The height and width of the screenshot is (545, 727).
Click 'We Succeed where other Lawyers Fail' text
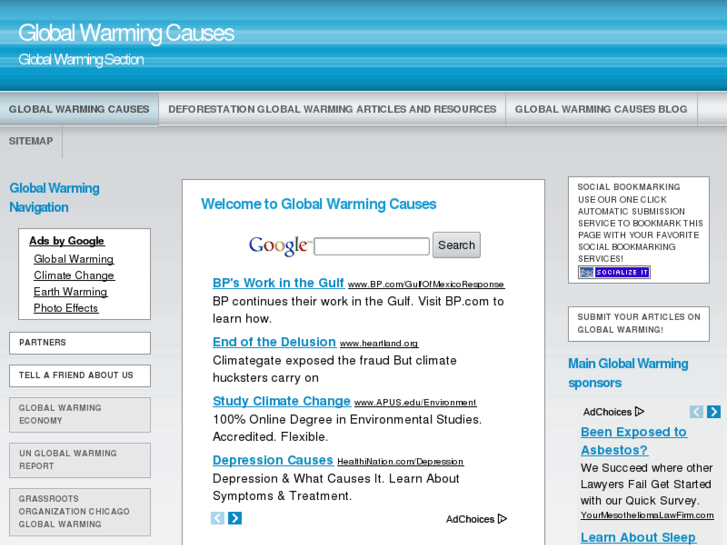(x=646, y=484)
